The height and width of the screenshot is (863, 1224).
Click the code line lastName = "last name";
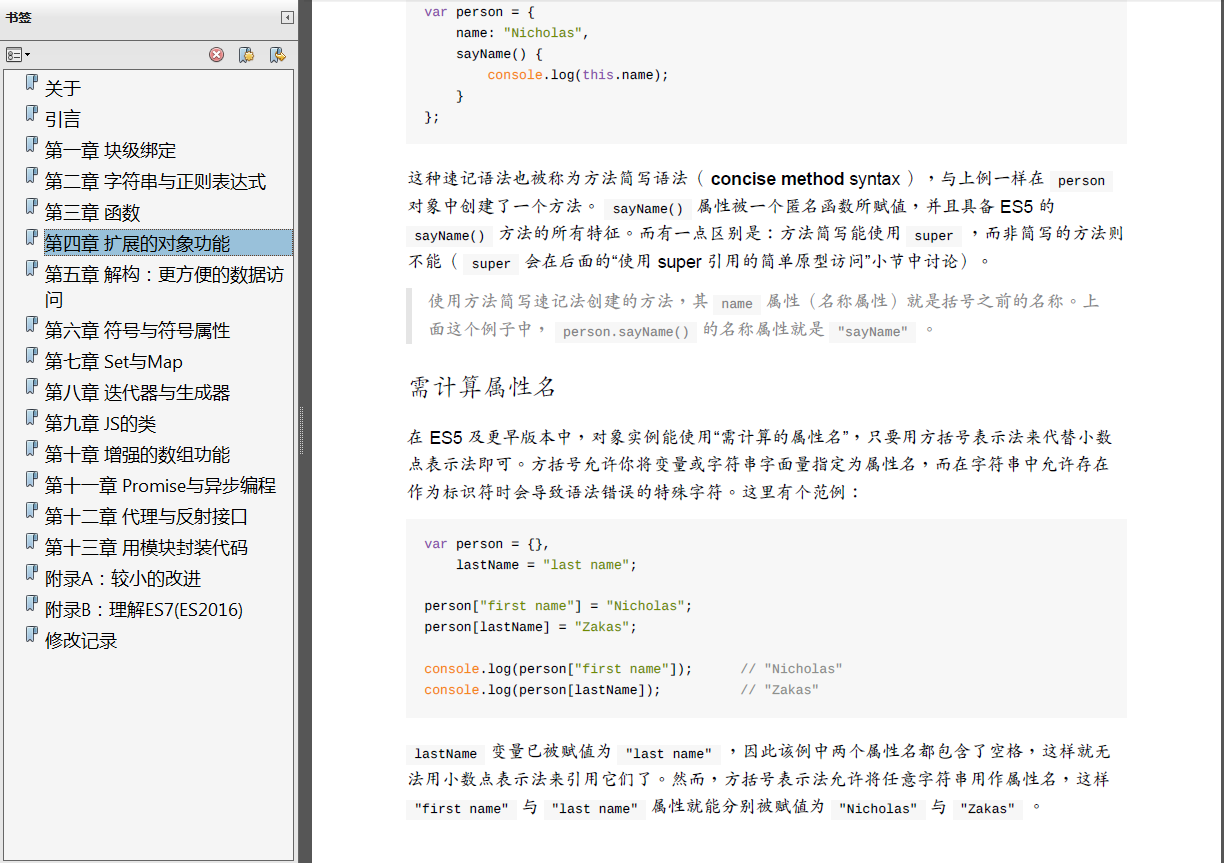click(546, 565)
